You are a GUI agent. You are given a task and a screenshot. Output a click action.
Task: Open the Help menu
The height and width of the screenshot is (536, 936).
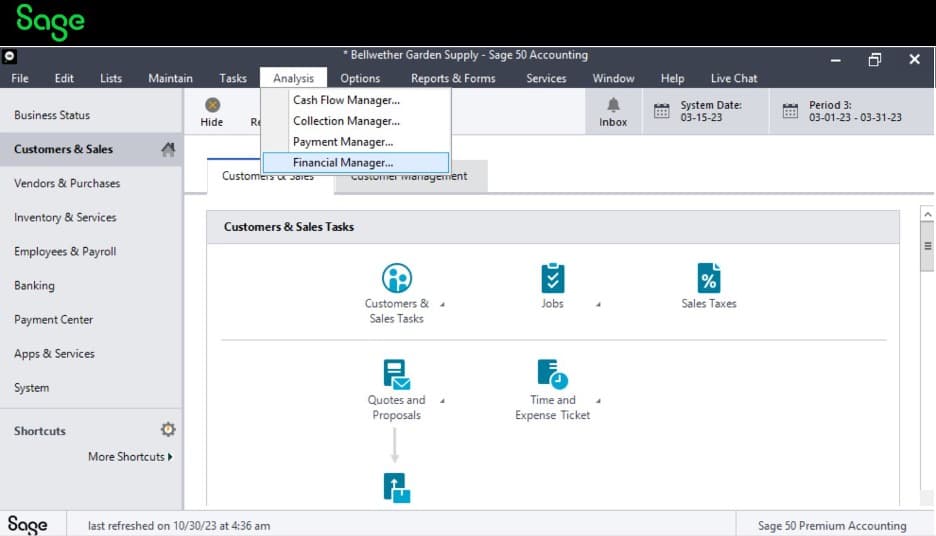click(x=672, y=78)
